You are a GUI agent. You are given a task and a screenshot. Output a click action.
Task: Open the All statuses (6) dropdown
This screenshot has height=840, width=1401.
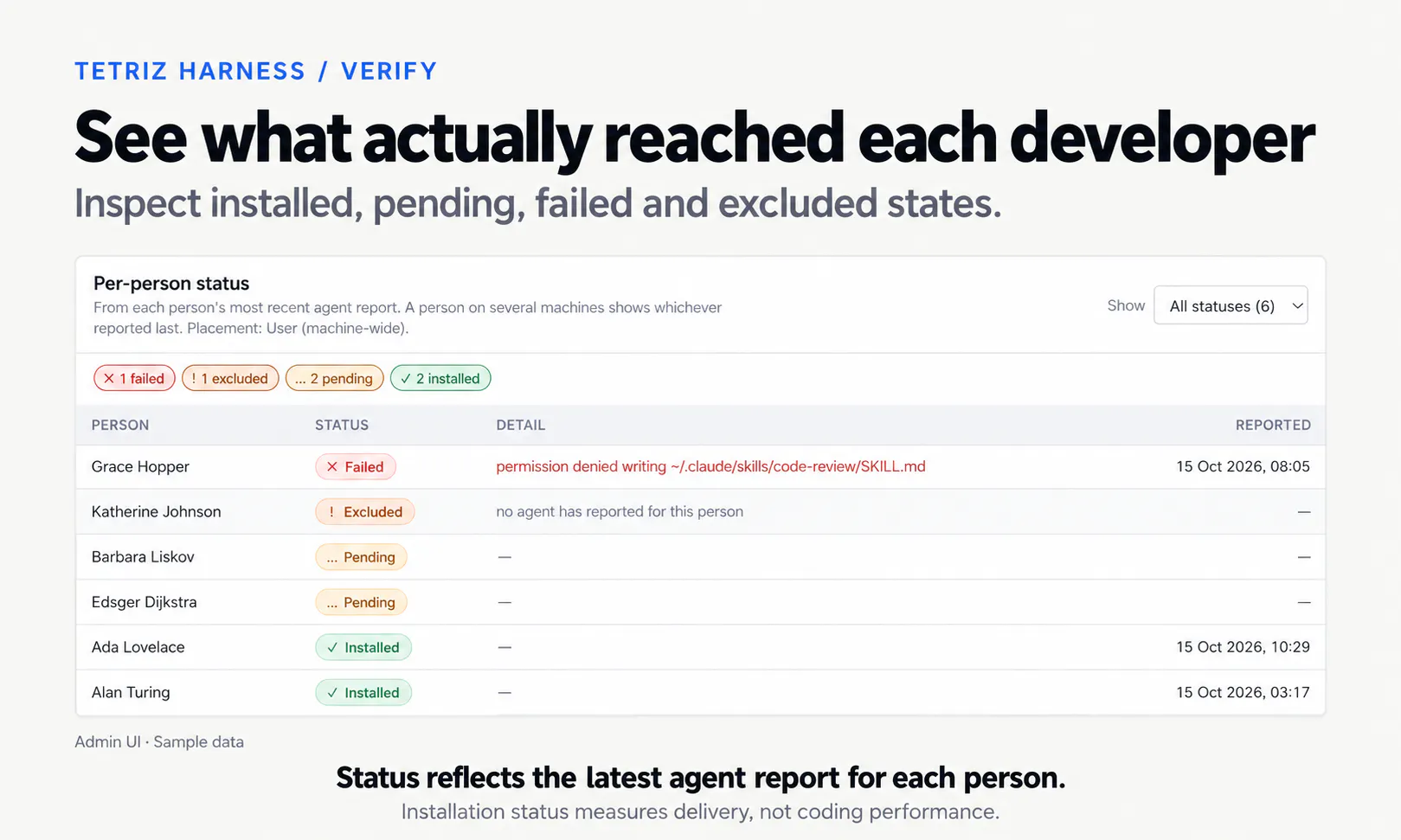[x=1230, y=305]
